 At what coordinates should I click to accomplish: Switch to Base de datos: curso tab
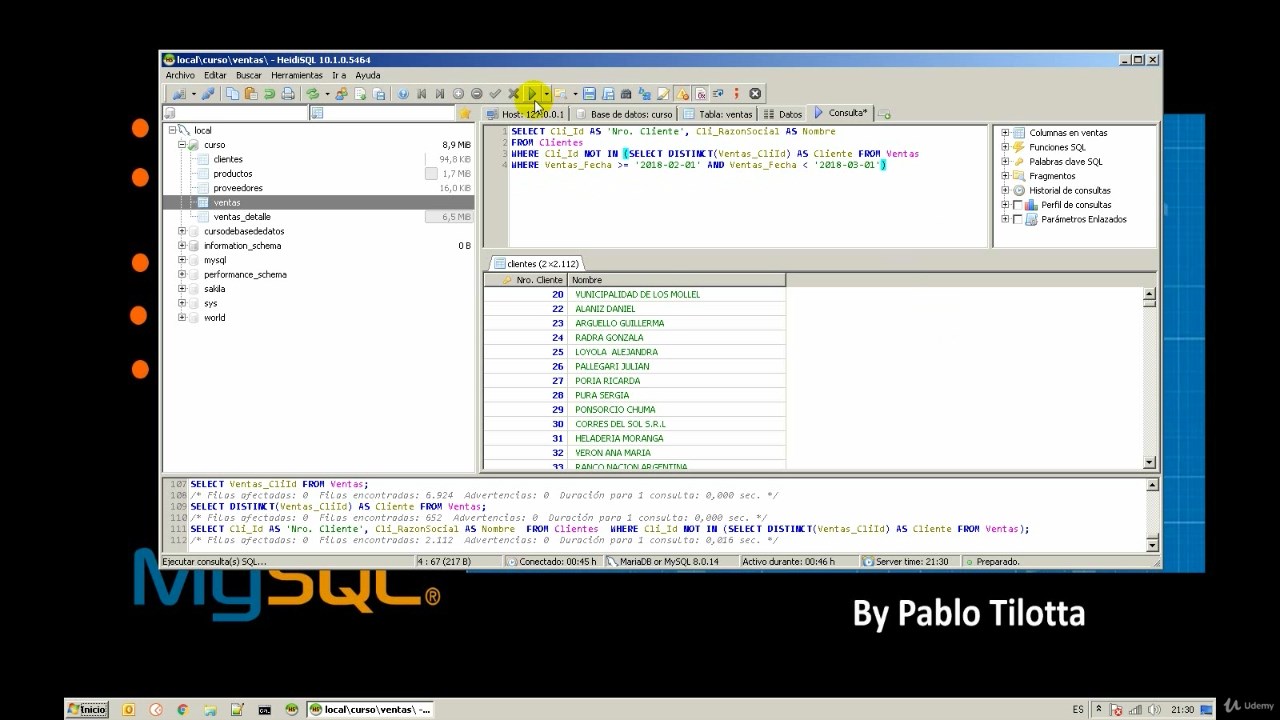(x=623, y=114)
